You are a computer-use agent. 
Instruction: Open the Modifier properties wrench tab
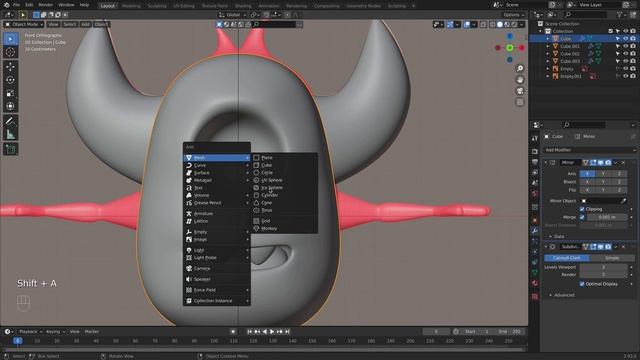535,231
